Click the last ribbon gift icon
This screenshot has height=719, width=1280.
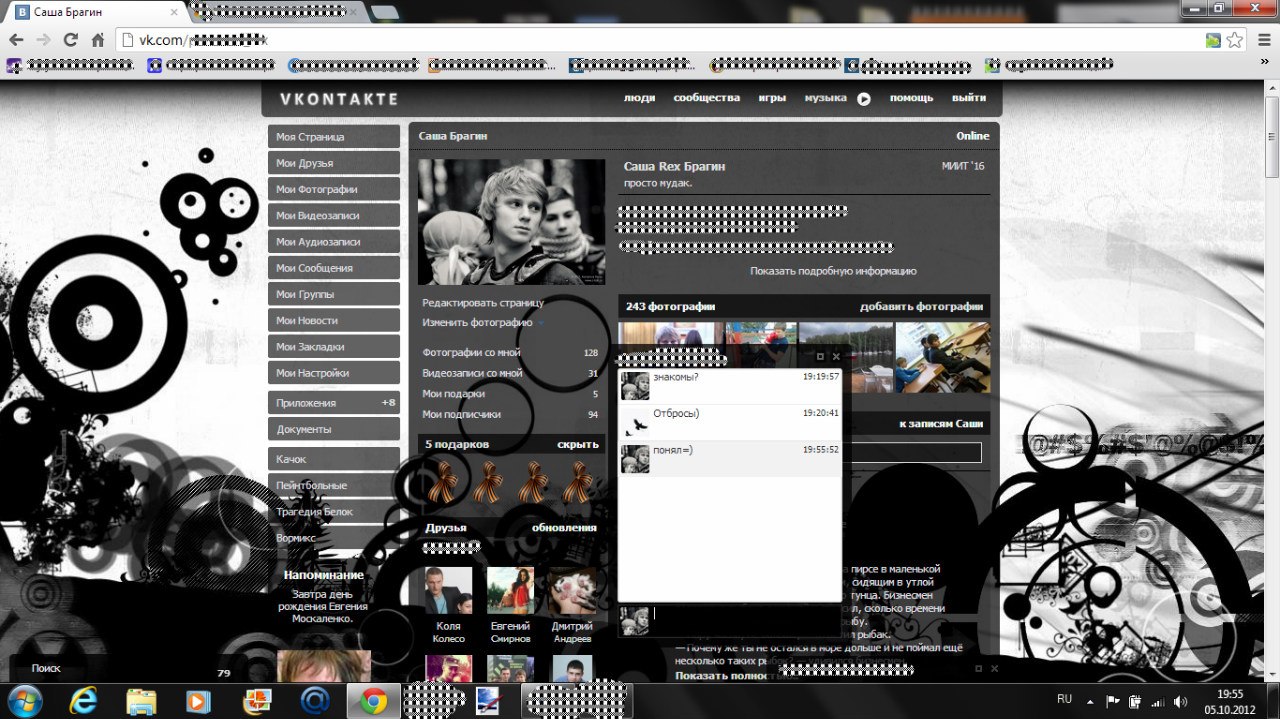577,482
